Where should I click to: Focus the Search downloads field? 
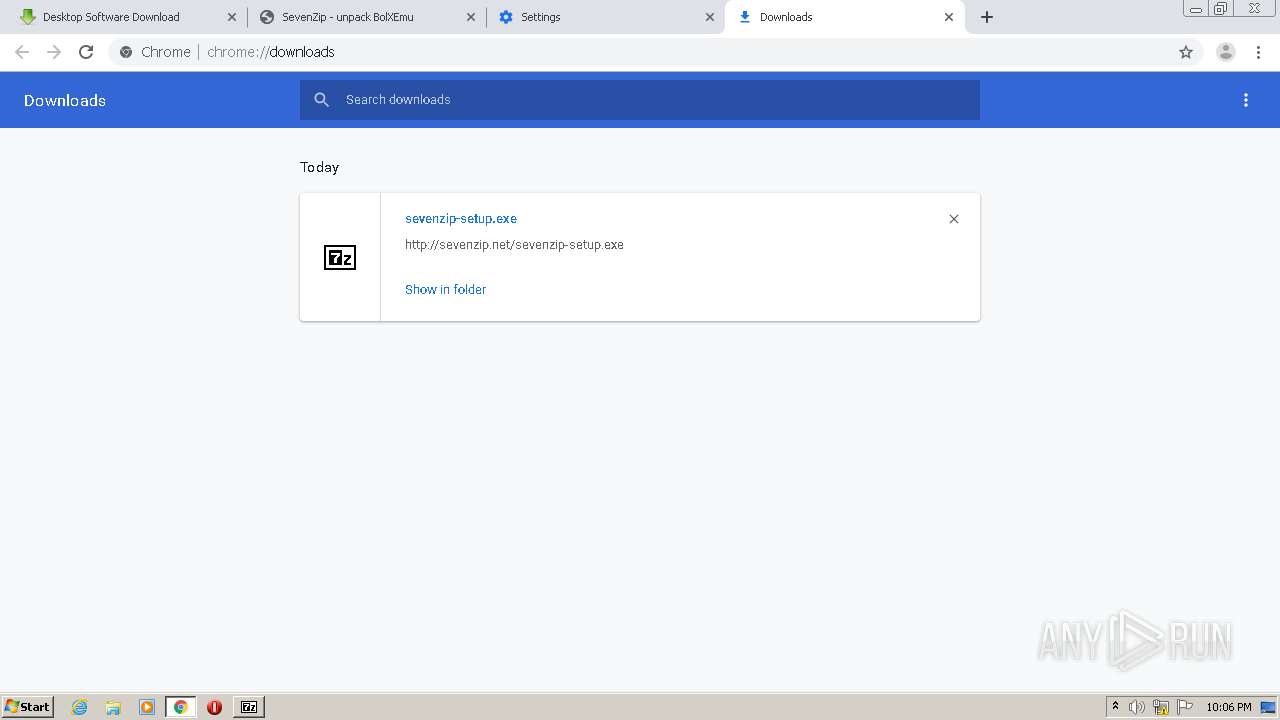[640, 100]
